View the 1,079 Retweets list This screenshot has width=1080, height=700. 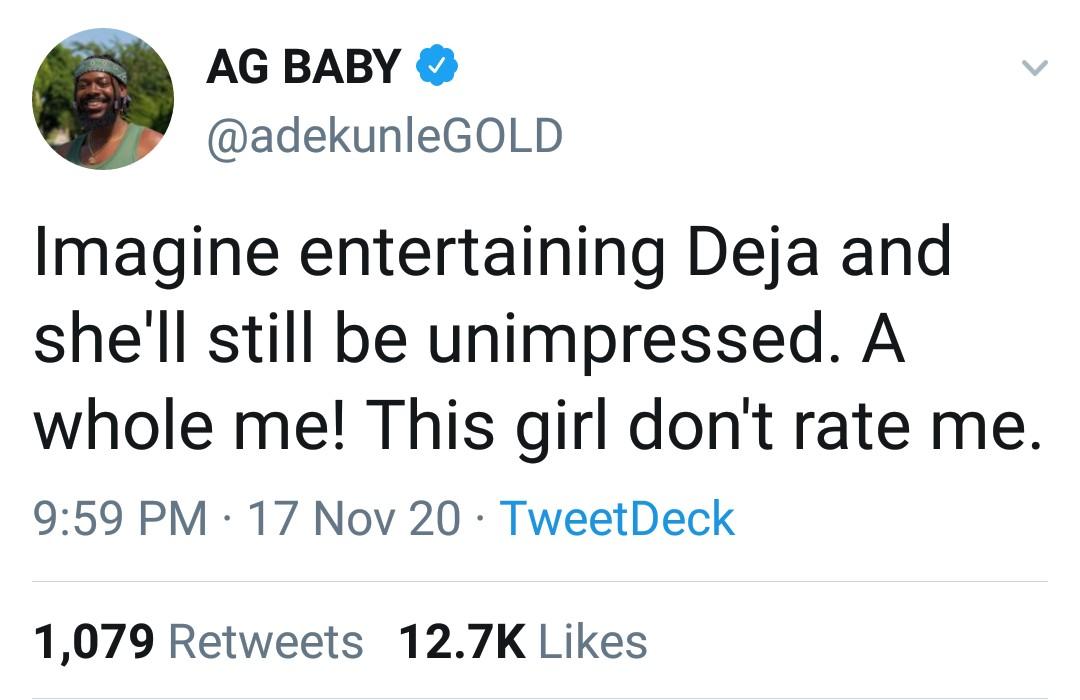198,641
